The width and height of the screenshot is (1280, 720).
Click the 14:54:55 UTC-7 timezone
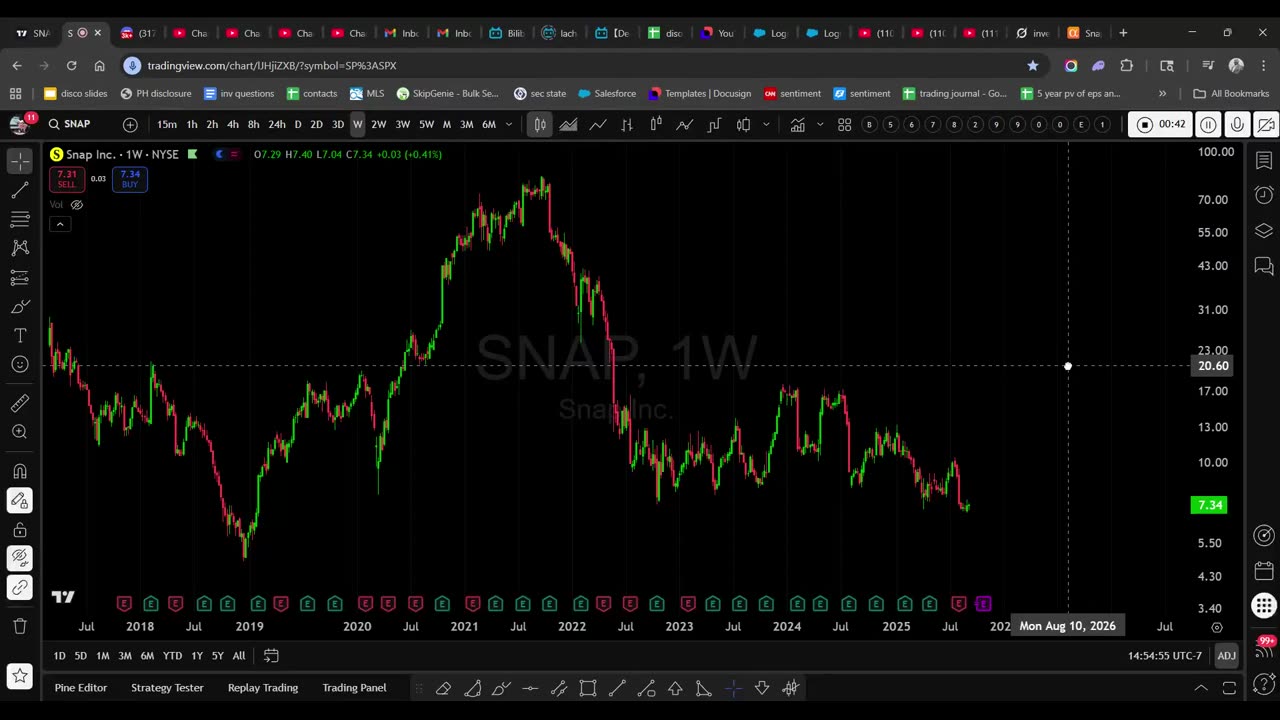(x=1165, y=656)
